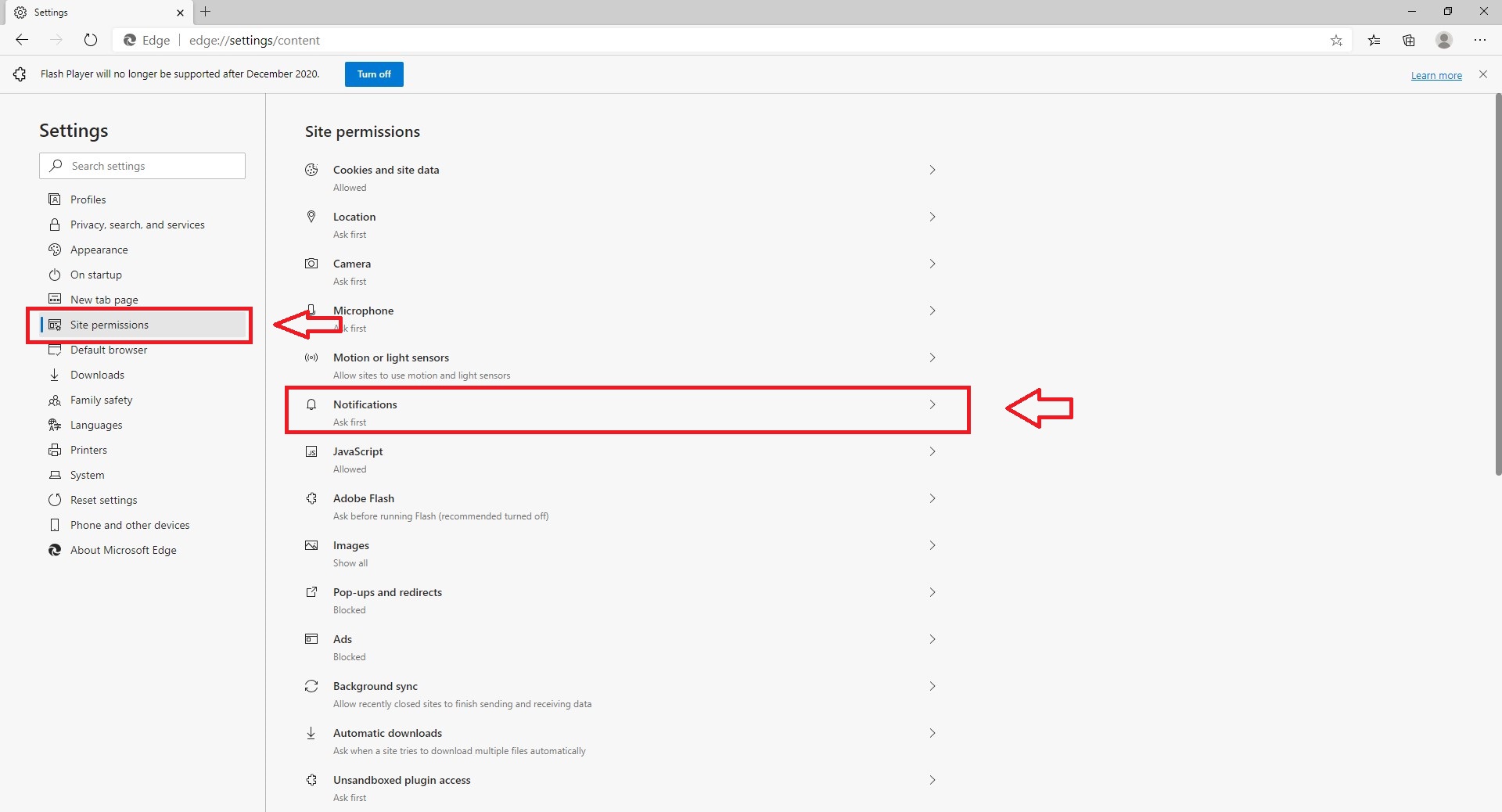Screen dimensions: 1502x812
Task: Open the Settings and more ellipsis menu
Action: coord(1480,41)
